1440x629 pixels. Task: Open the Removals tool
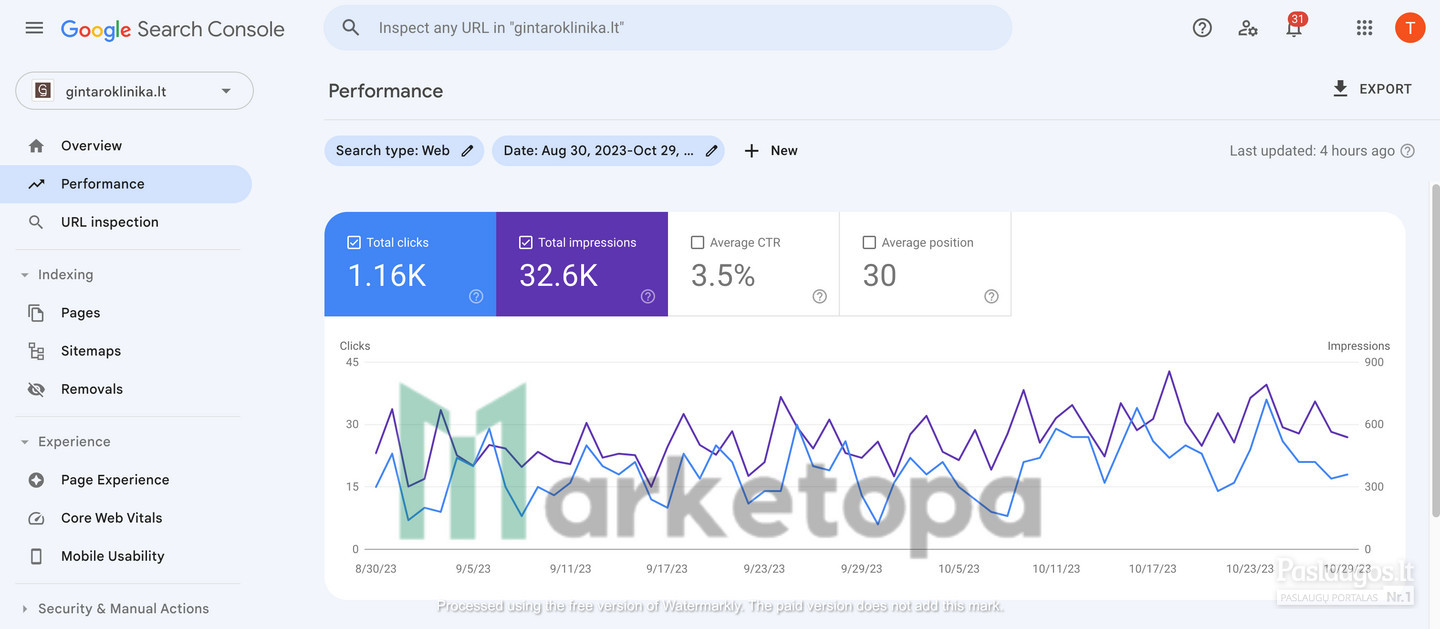point(126,389)
